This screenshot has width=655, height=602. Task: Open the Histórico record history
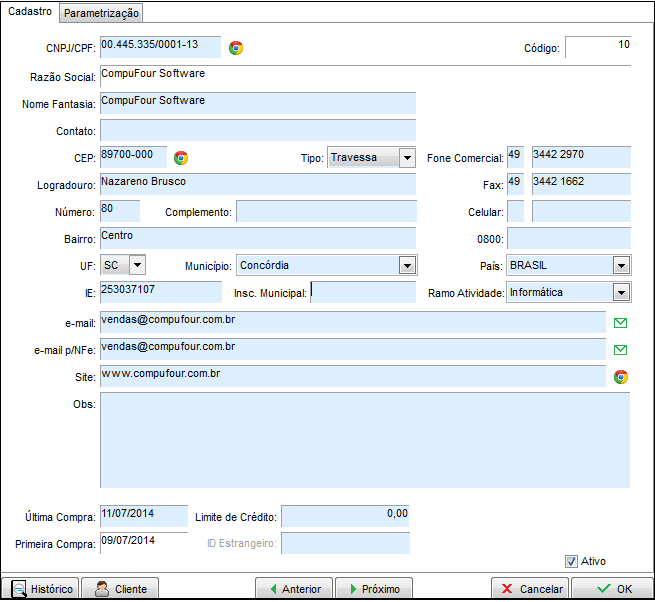coord(42,589)
